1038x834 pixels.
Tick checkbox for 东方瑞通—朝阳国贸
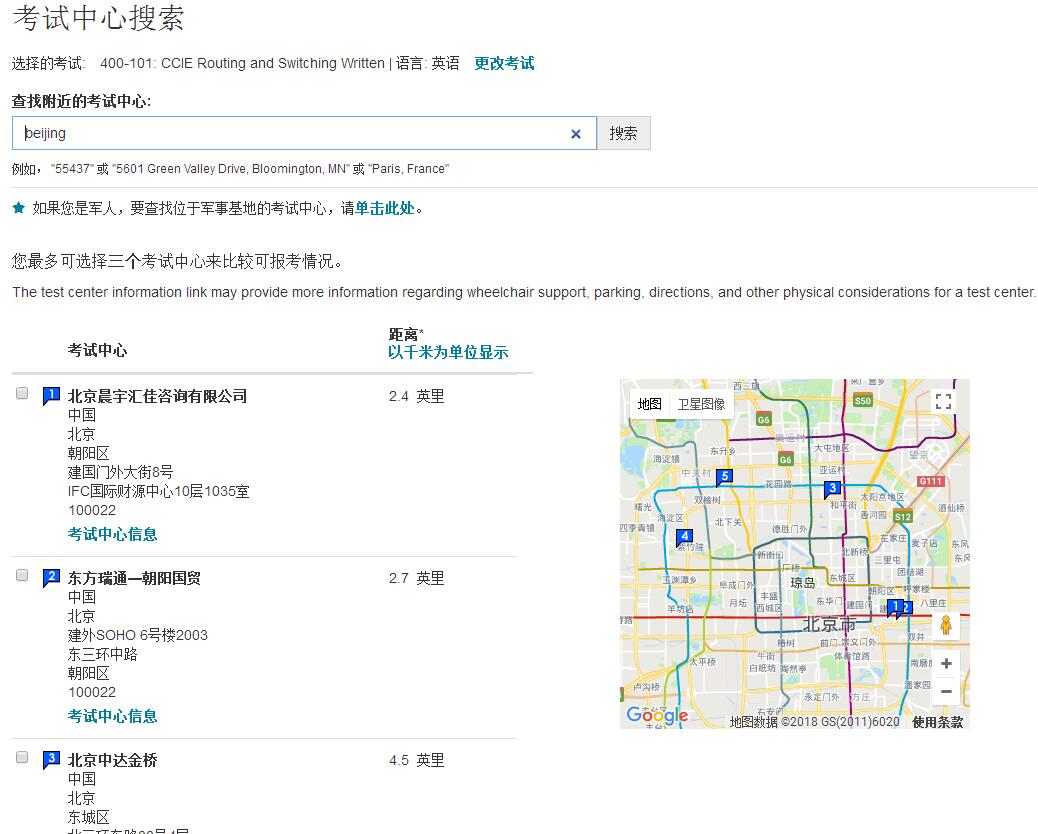click(22, 575)
